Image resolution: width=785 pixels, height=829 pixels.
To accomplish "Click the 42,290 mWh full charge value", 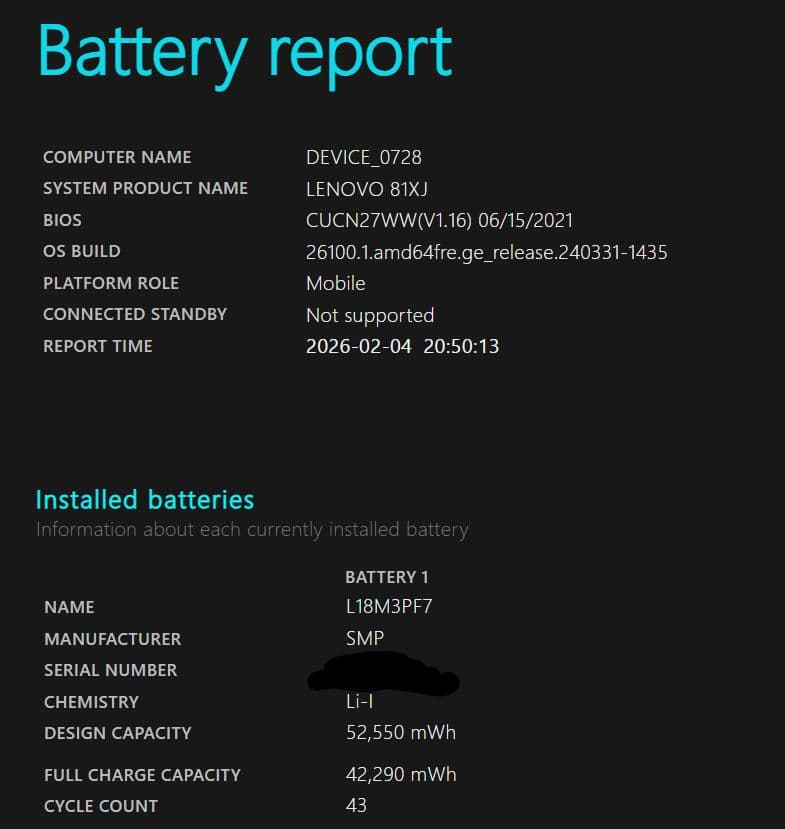I will pos(401,774).
